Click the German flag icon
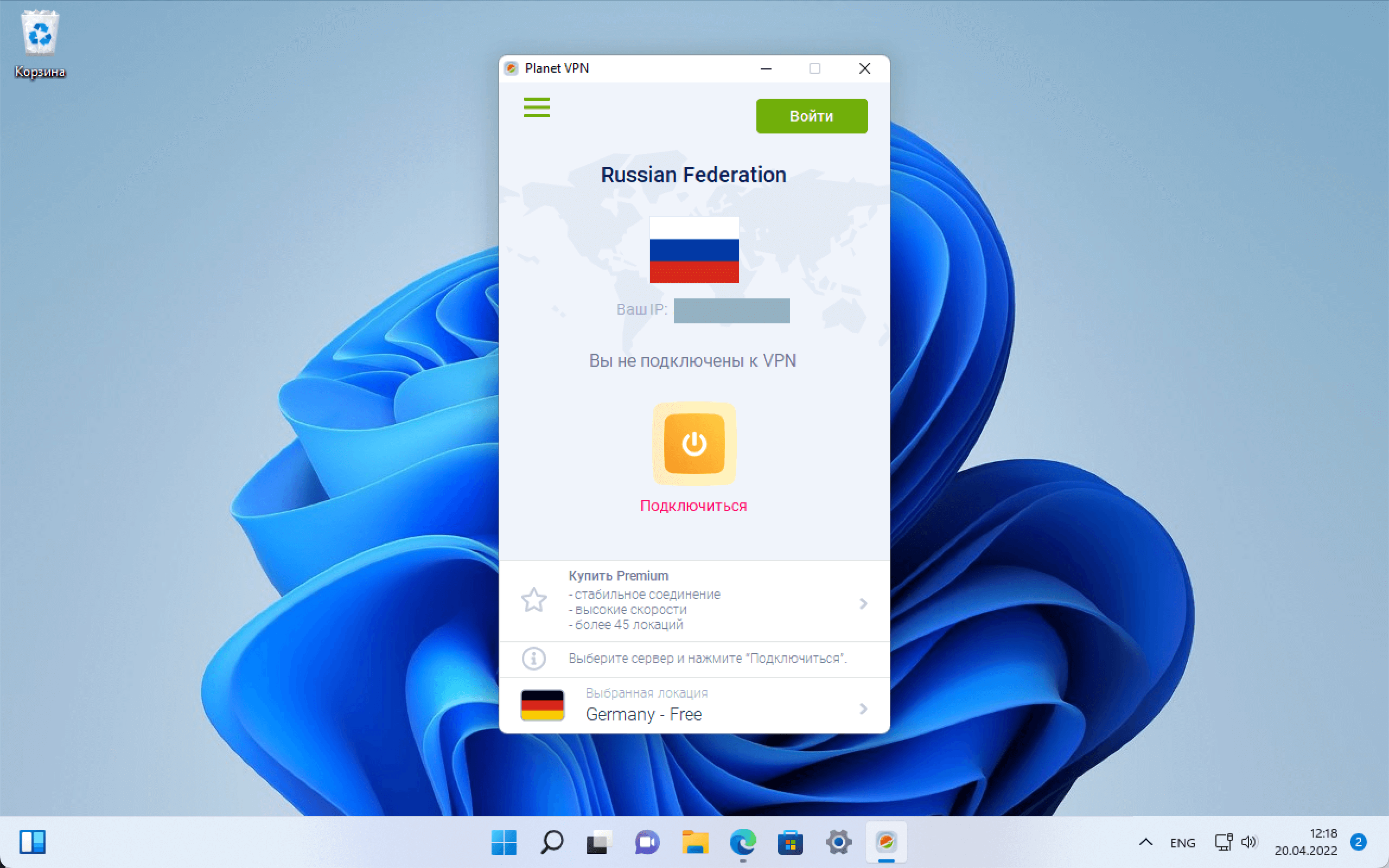1389x868 pixels. pos(543,705)
